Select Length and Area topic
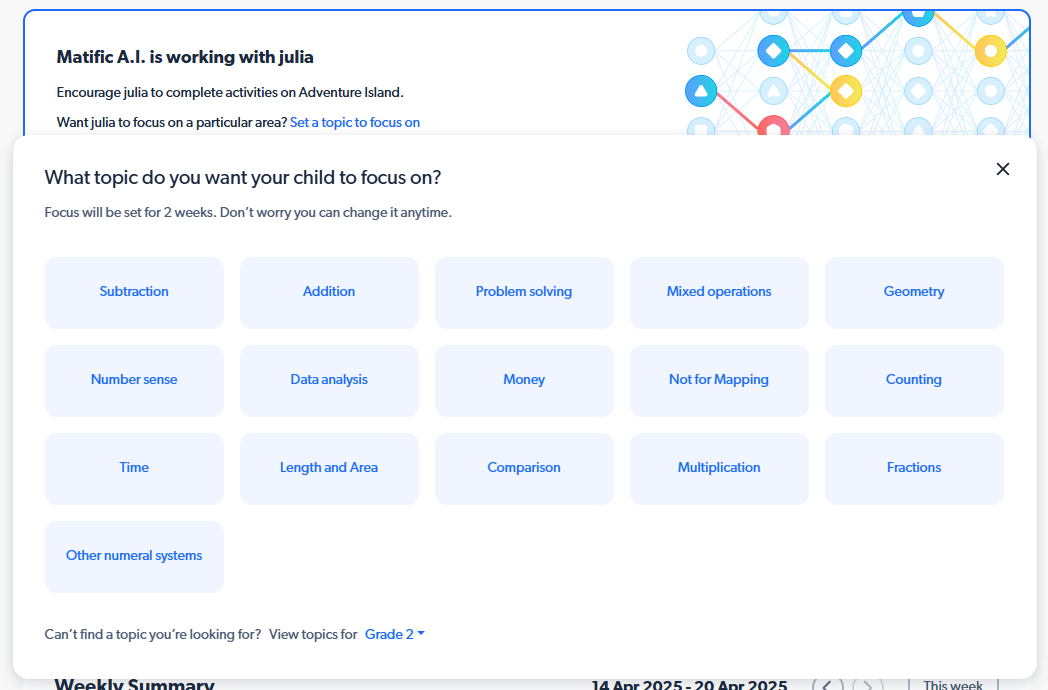The image size is (1048, 690). 330,468
